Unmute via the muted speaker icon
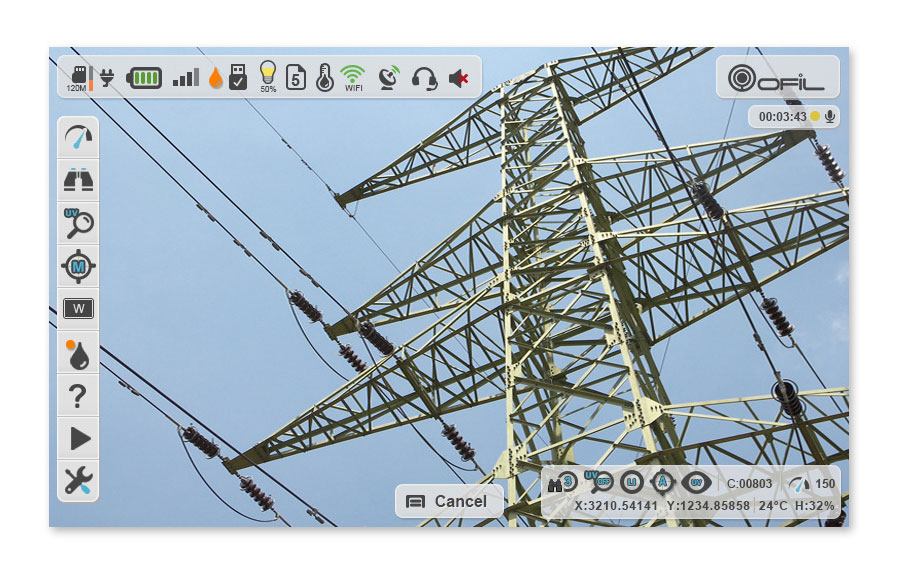 point(459,78)
